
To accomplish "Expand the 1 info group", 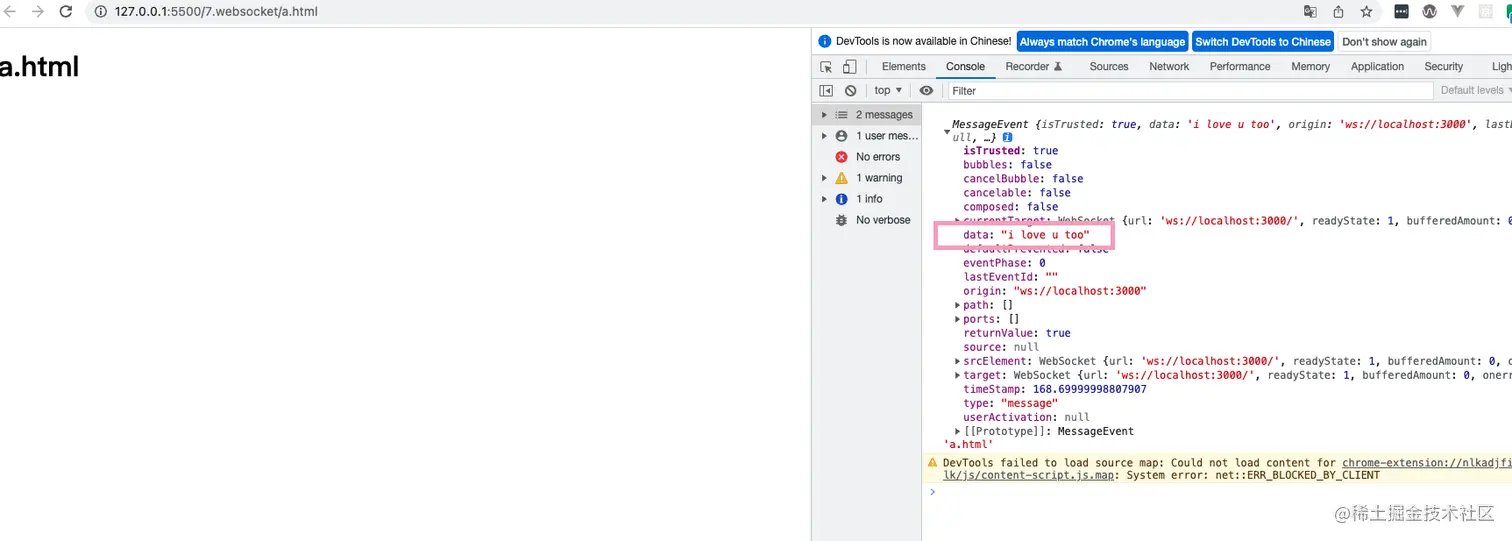I will [824, 199].
